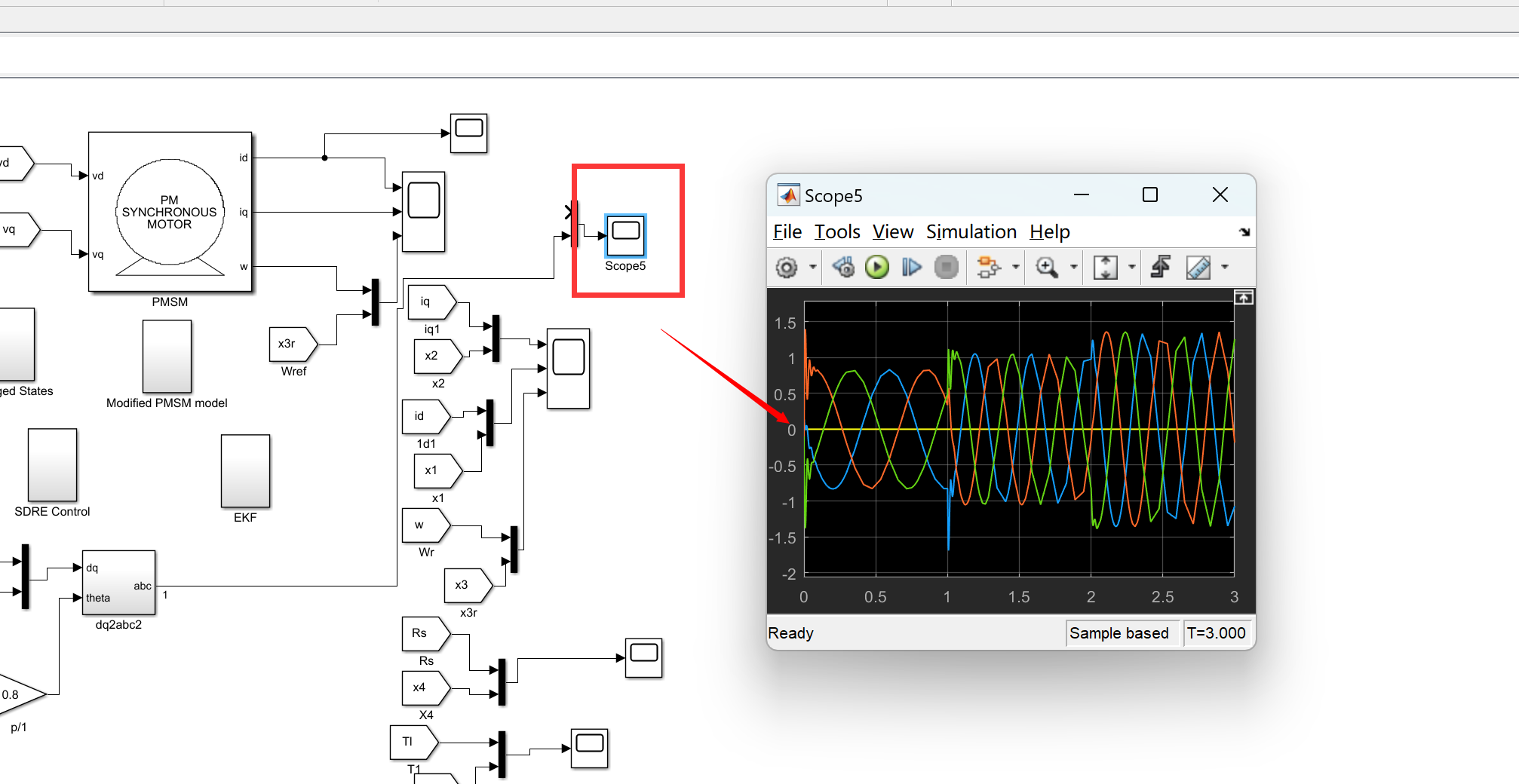This screenshot has width=1519, height=784.
Task: Select the Tl From block
Action: pos(414,743)
